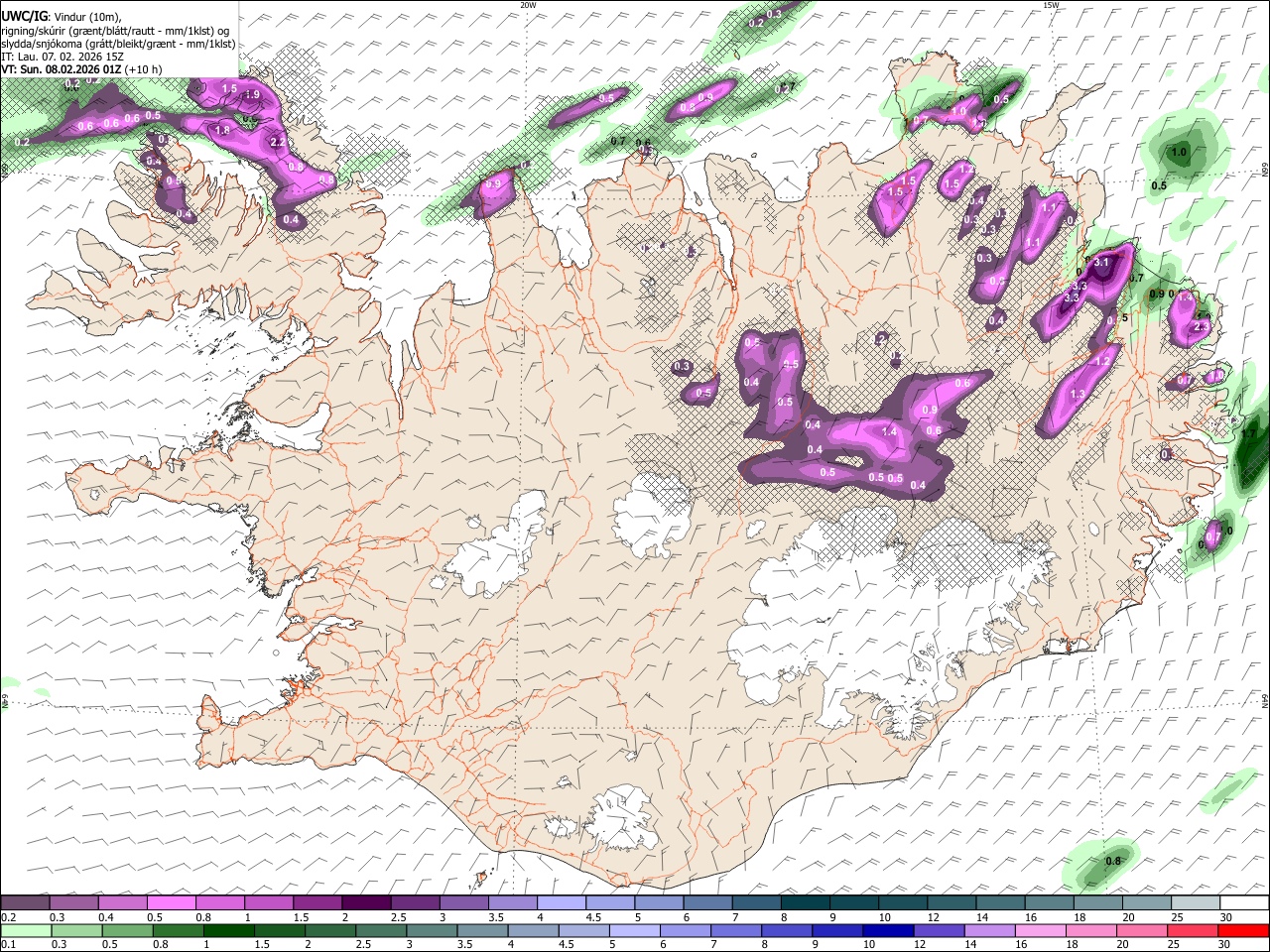Click the 'rigning/skúrir' legend description line
The image size is (1270, 952).
pos(115,30)
